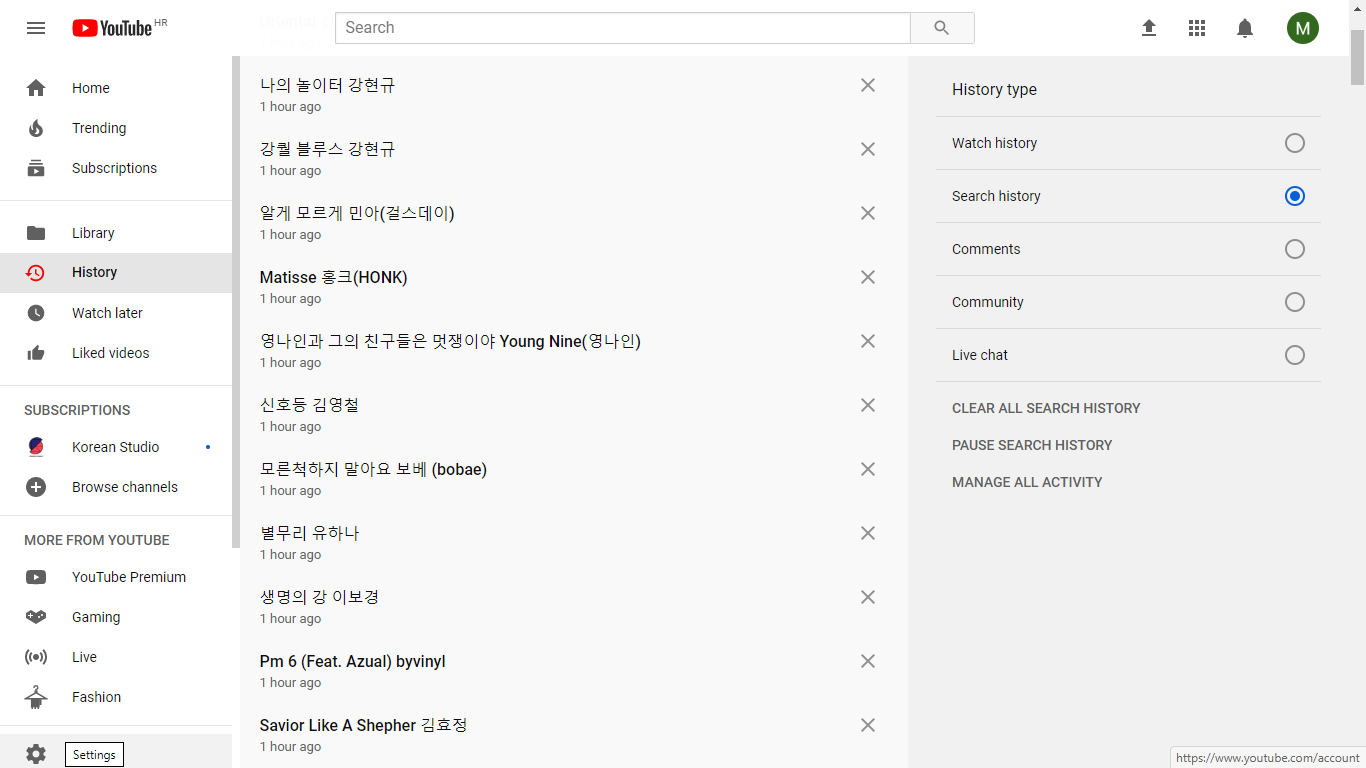Delete the '별무리 유하나' search entry
This screenshot has height=768, width=1366.
(x=868, y=533)
